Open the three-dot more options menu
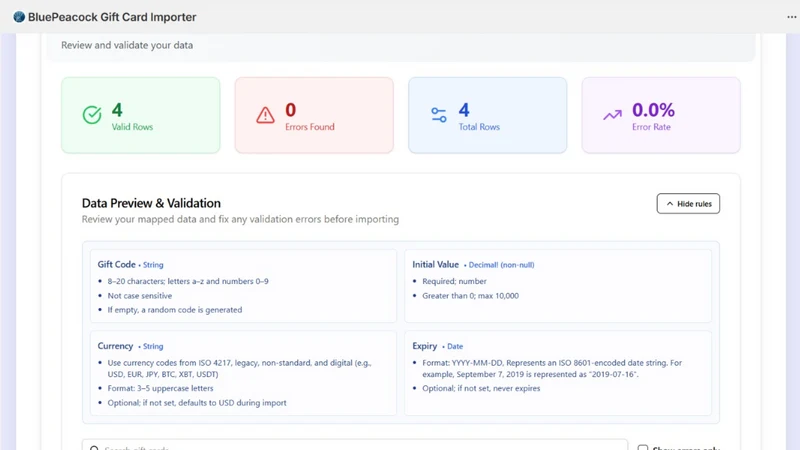Image resolution: width=800 pixels, height=450 pixels. 791,17
